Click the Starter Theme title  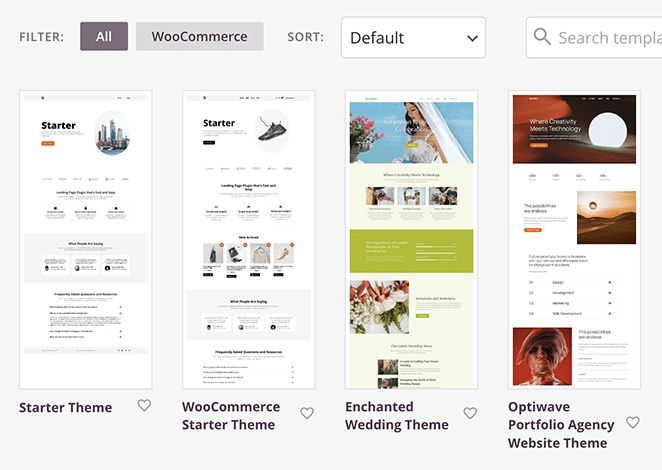tap(66, 407)
